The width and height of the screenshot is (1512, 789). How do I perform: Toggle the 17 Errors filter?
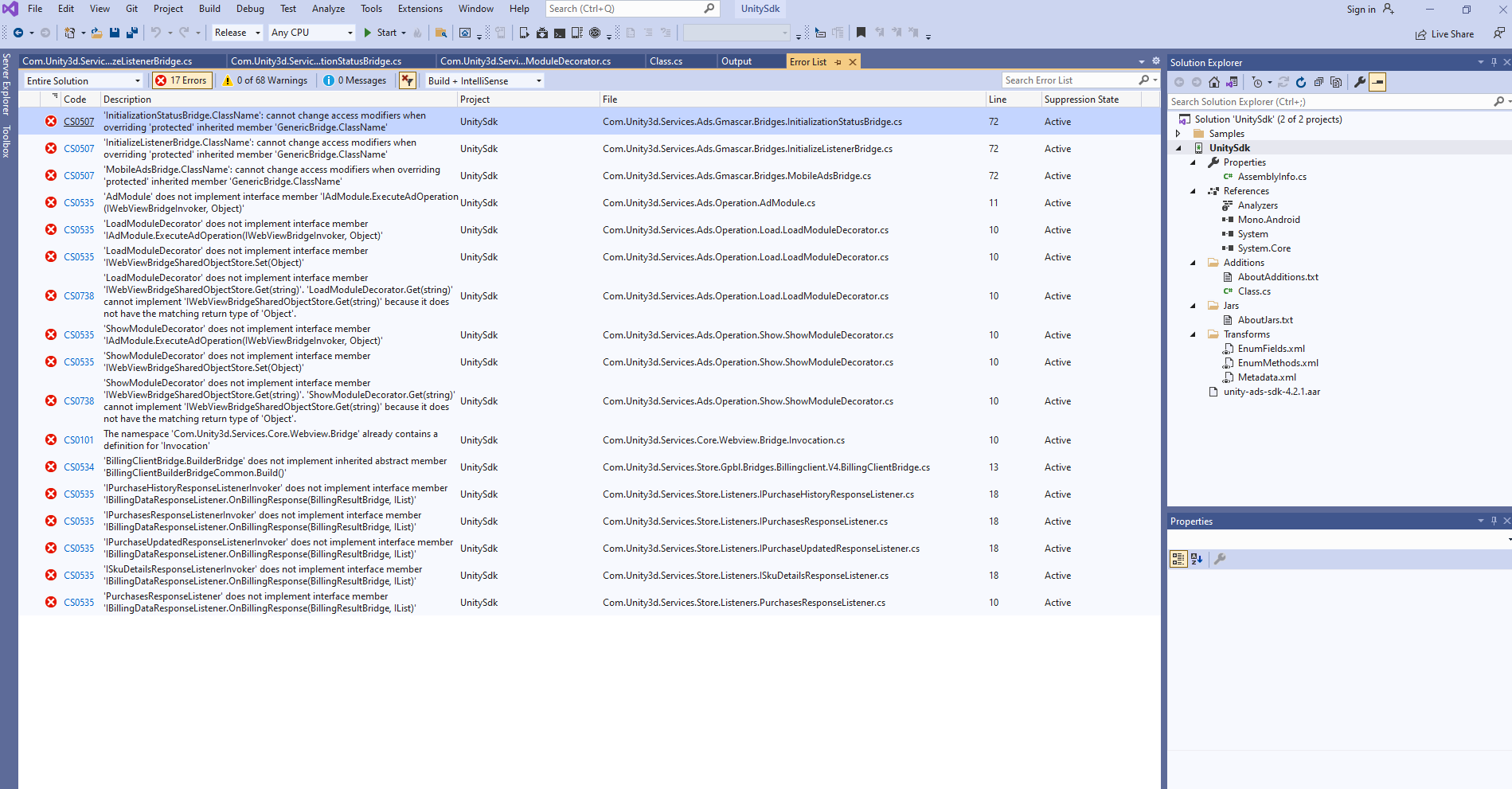(x=181, y=80)
